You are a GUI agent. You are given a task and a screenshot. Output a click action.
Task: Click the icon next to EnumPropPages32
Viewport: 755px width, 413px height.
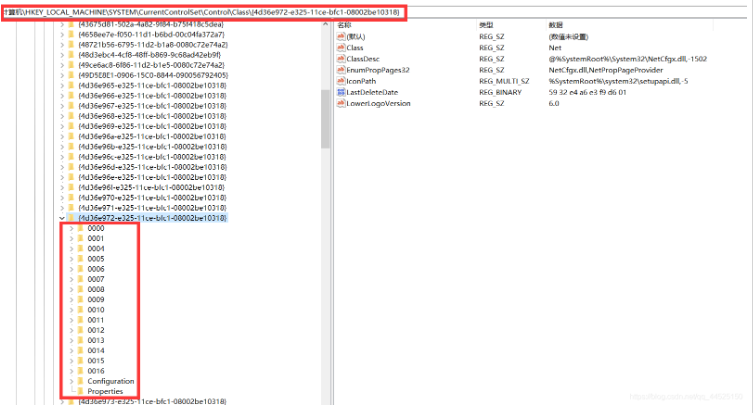[341, 70]
